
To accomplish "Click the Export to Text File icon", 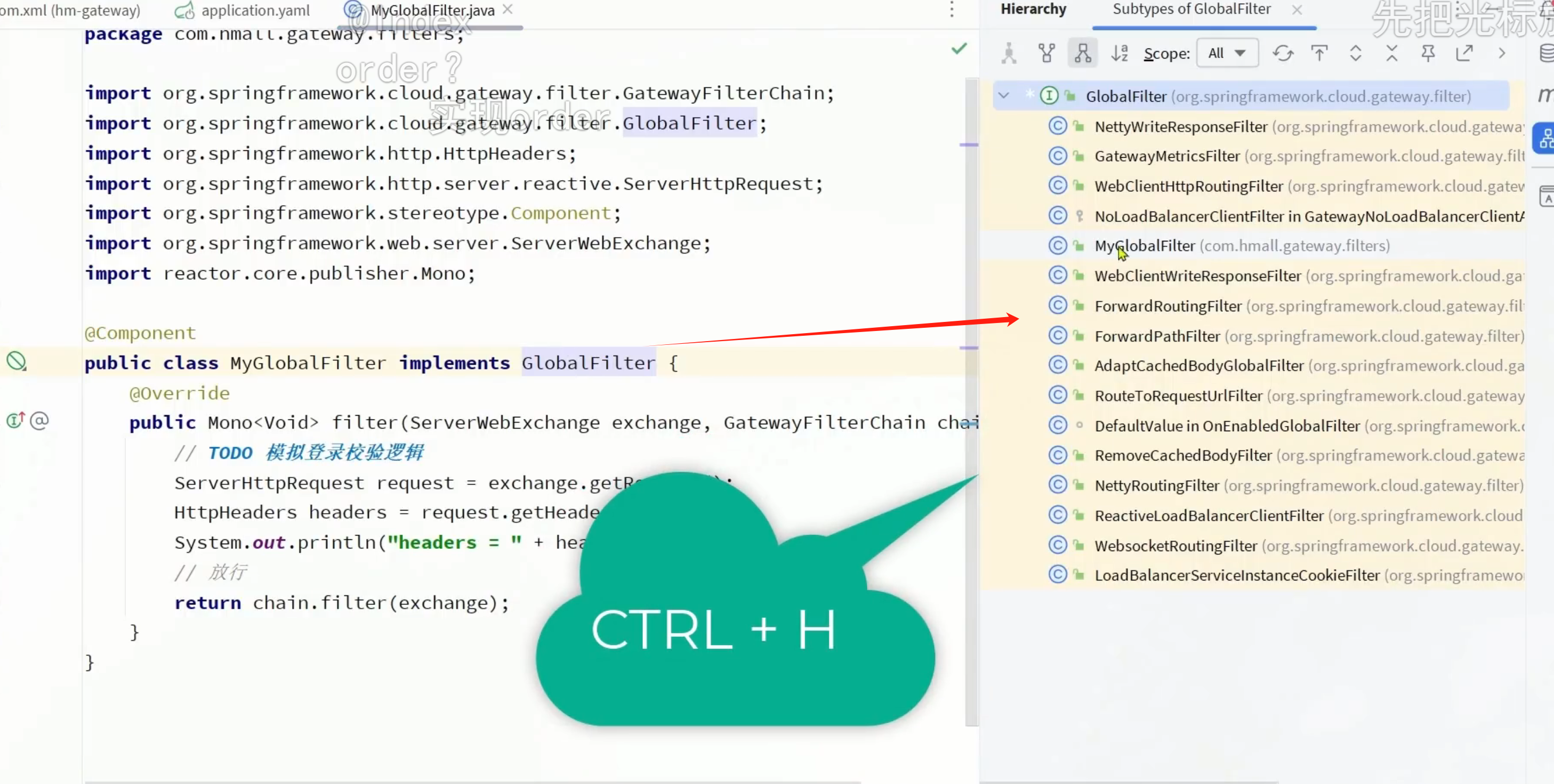I will [x=1464, y=54].
